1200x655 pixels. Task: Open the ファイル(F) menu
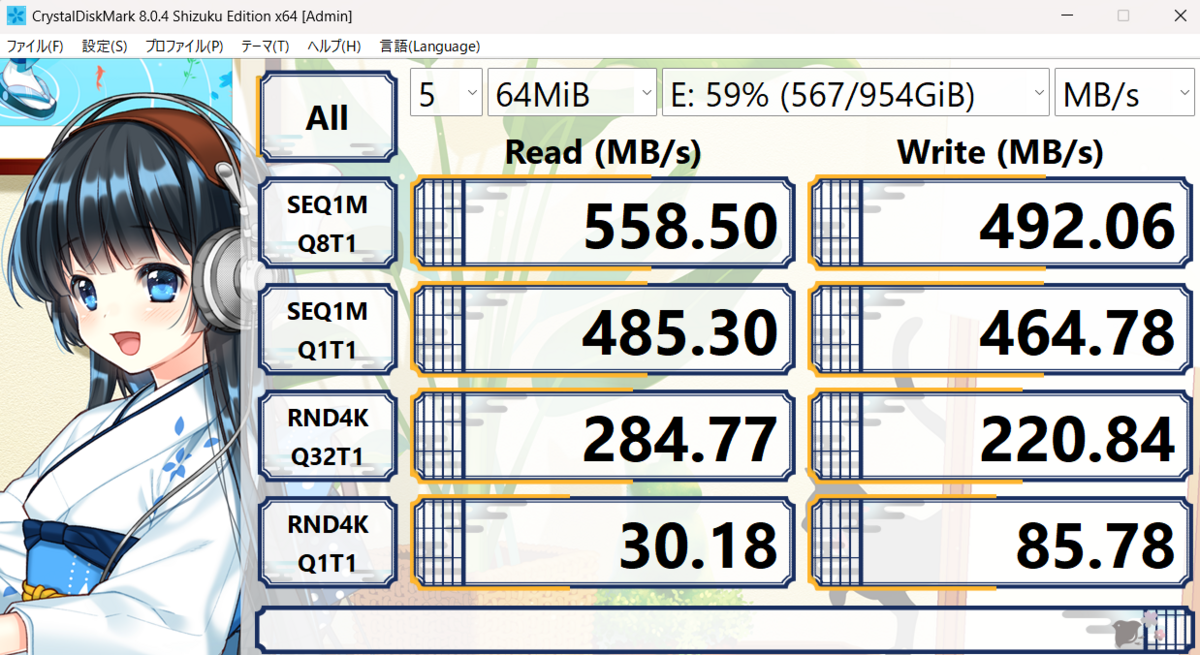(35, 46)
